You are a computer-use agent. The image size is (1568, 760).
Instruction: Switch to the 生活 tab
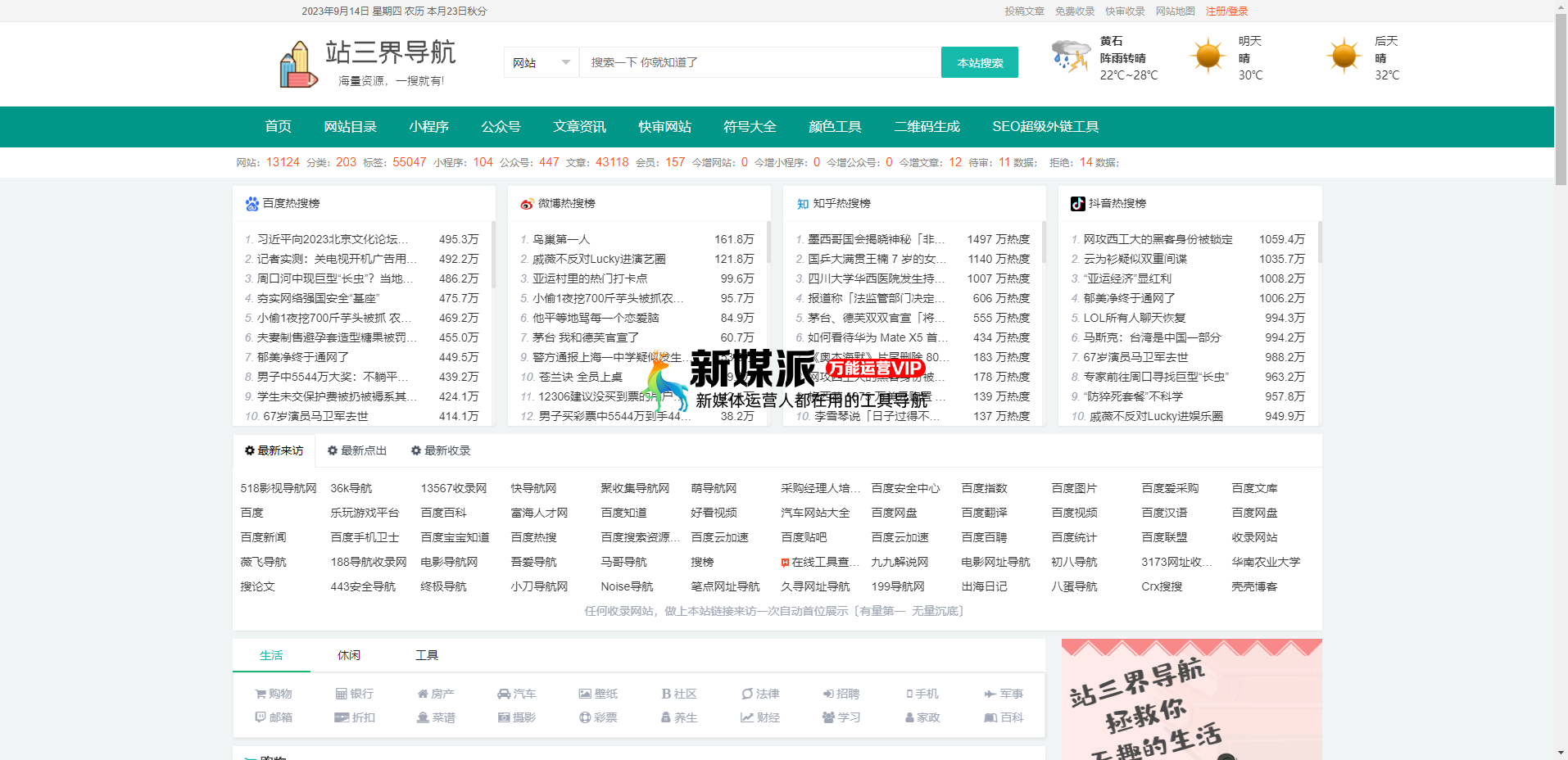[271, 655]
